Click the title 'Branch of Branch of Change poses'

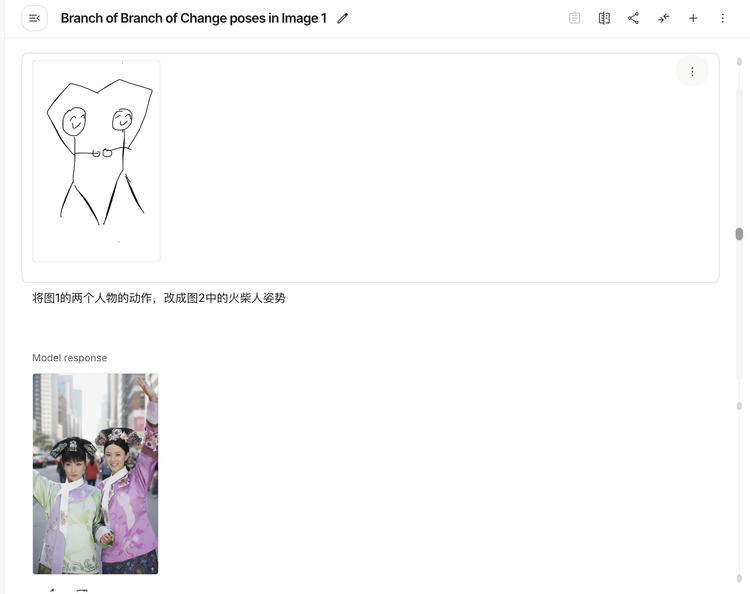point(194,18)
